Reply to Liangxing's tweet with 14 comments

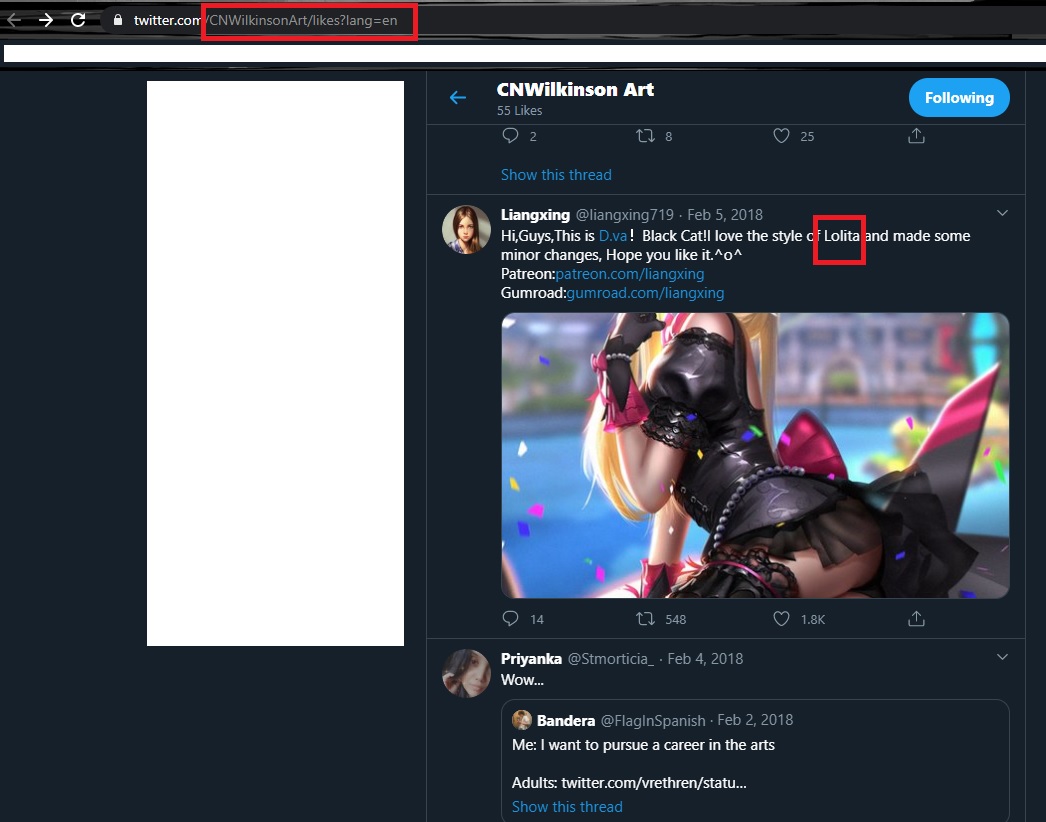coord(510,619)
